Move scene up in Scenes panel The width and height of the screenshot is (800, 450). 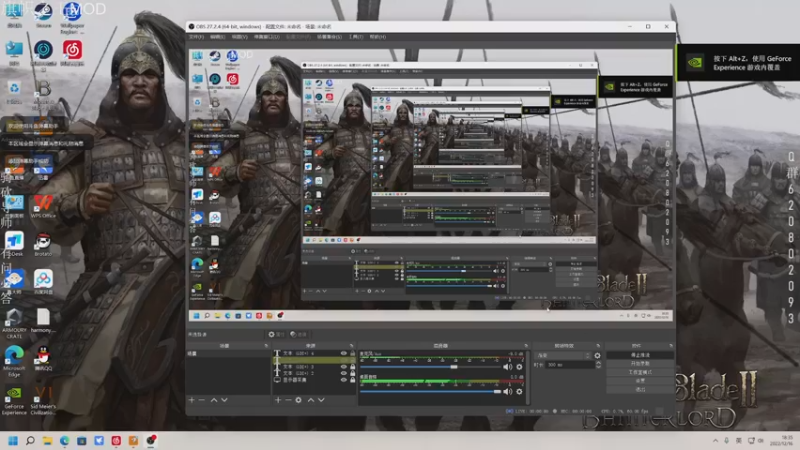214,400
